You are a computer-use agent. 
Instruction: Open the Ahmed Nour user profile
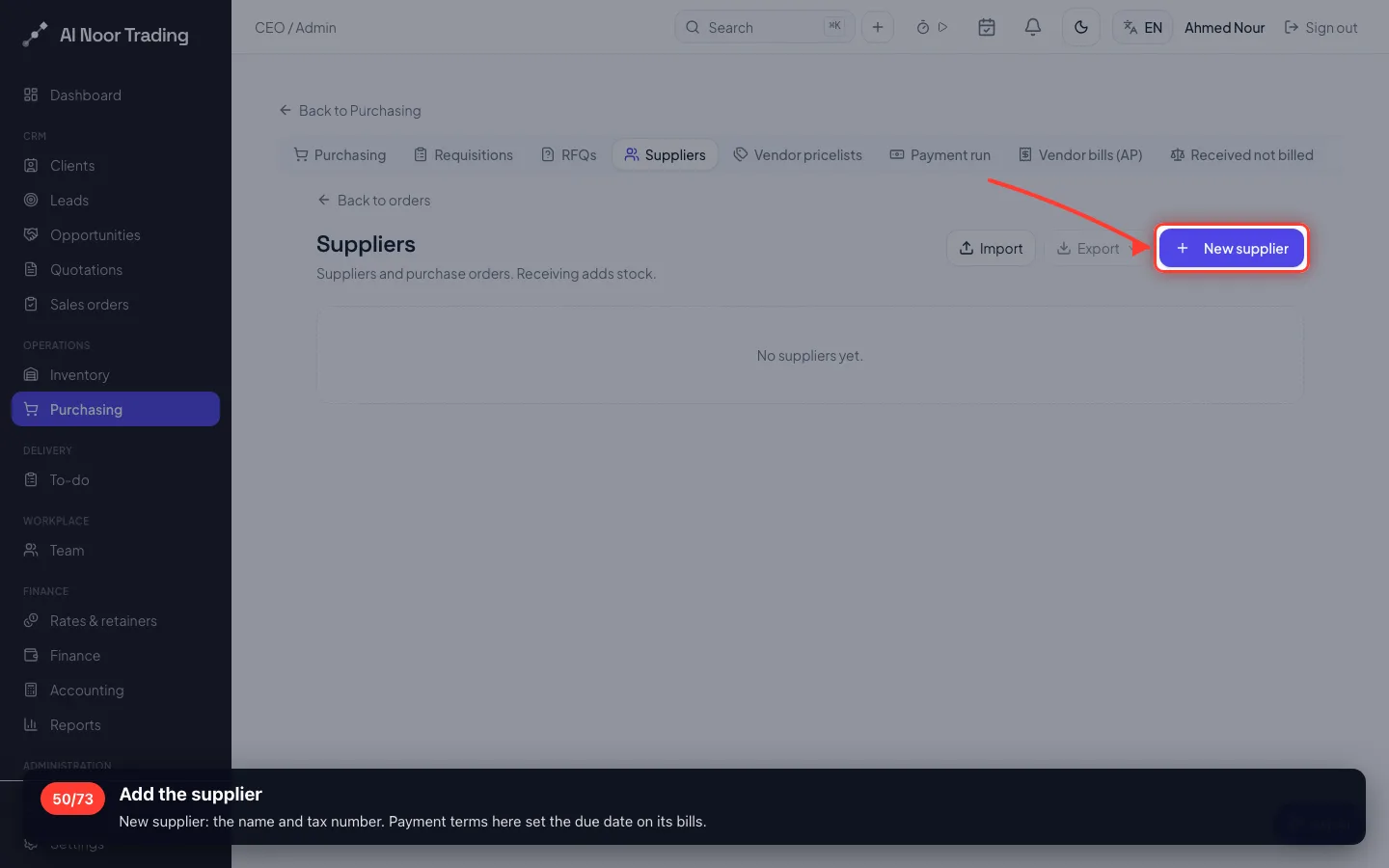(x=1224, y=28)
